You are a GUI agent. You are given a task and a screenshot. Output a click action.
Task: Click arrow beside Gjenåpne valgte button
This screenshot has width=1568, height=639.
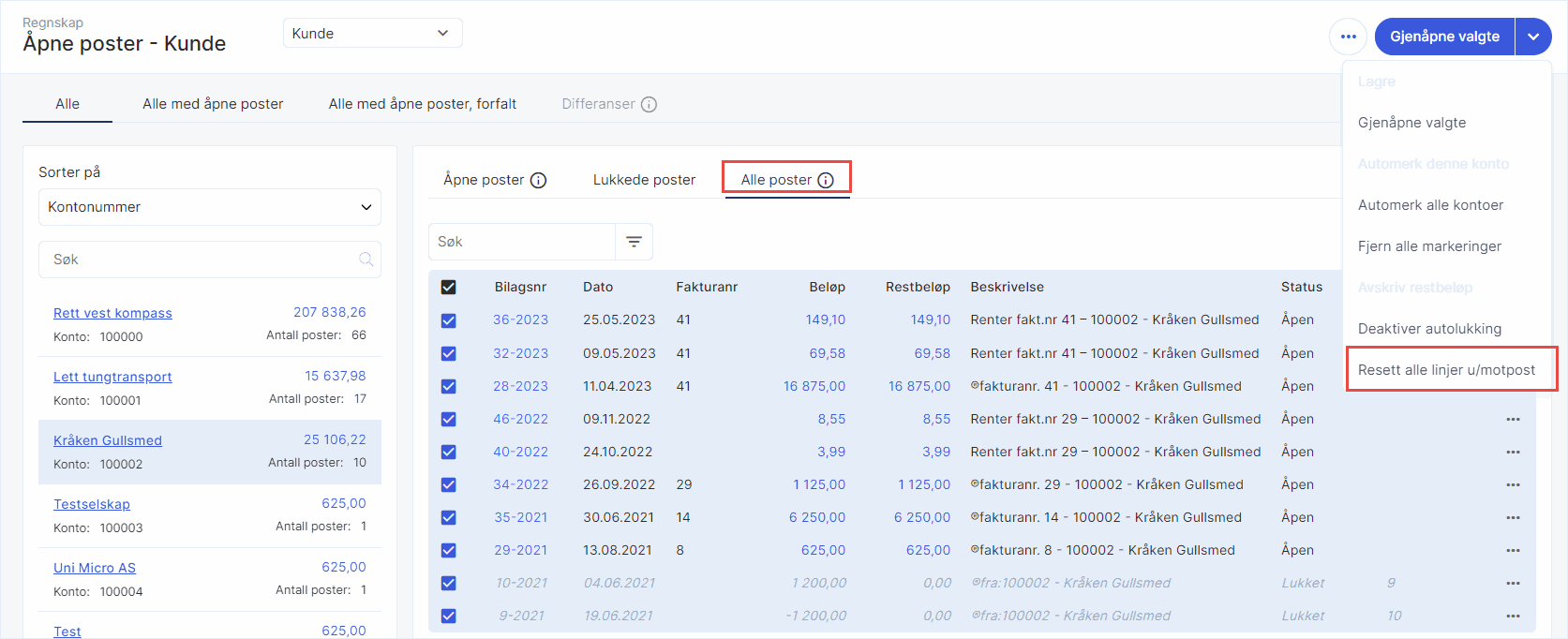coord(1533,37)
